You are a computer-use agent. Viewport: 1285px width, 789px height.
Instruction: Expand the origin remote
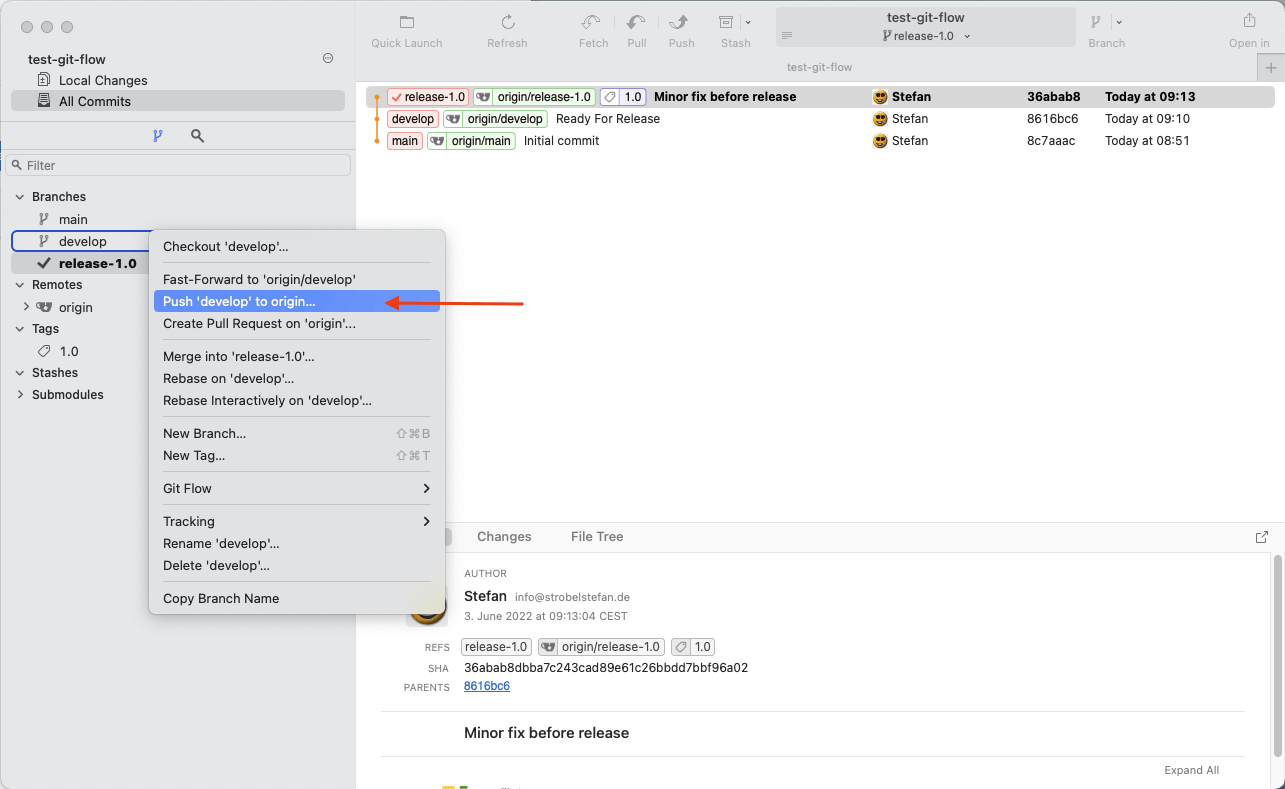click(x=26, y=307)
